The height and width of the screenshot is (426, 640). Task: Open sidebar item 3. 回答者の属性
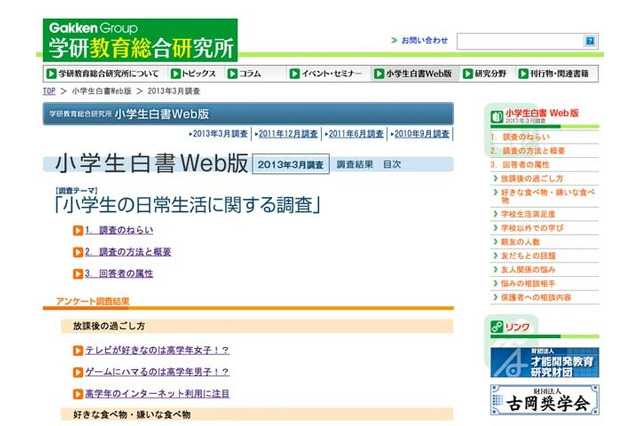click(x=520, y=164)
